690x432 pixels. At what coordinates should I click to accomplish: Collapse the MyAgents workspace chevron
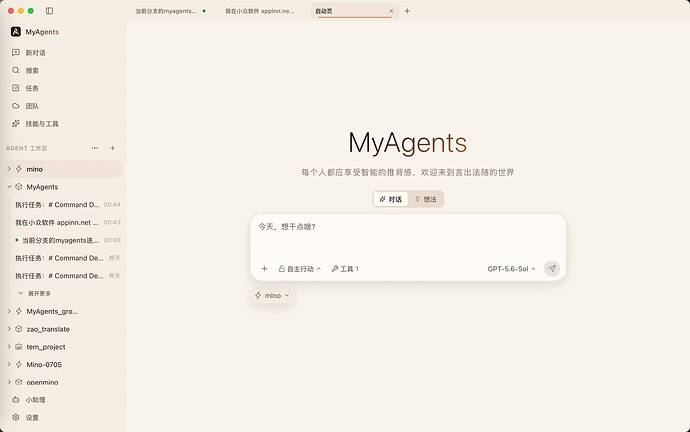tap(9, 187)
